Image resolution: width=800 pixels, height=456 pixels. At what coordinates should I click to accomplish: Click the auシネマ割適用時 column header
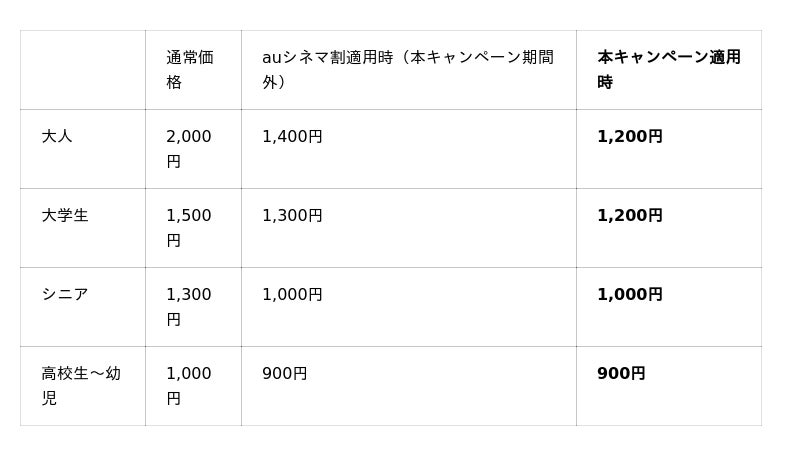pos(407,69)
